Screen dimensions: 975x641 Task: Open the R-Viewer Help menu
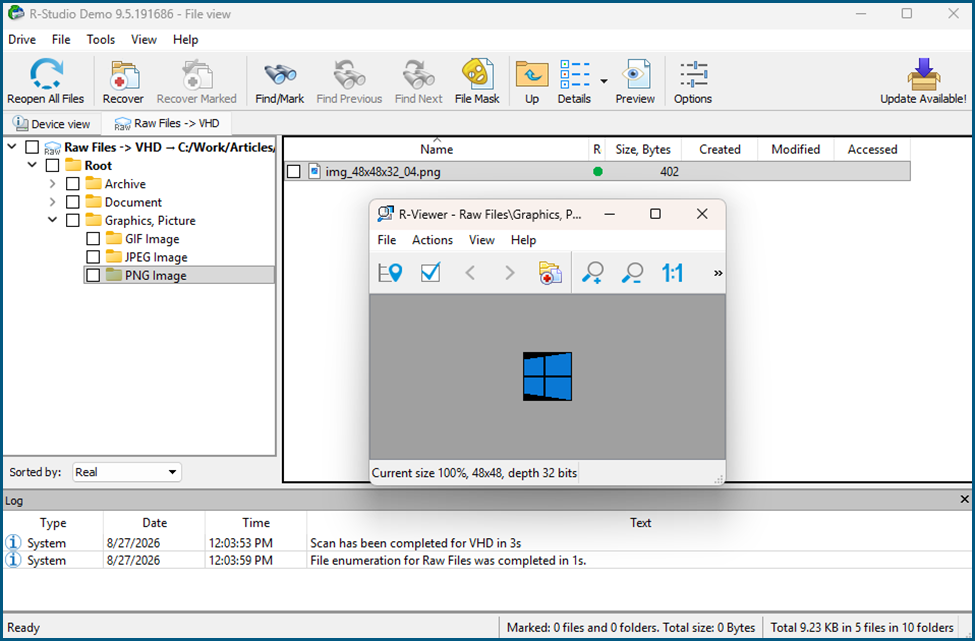click(x=524, y=240)
